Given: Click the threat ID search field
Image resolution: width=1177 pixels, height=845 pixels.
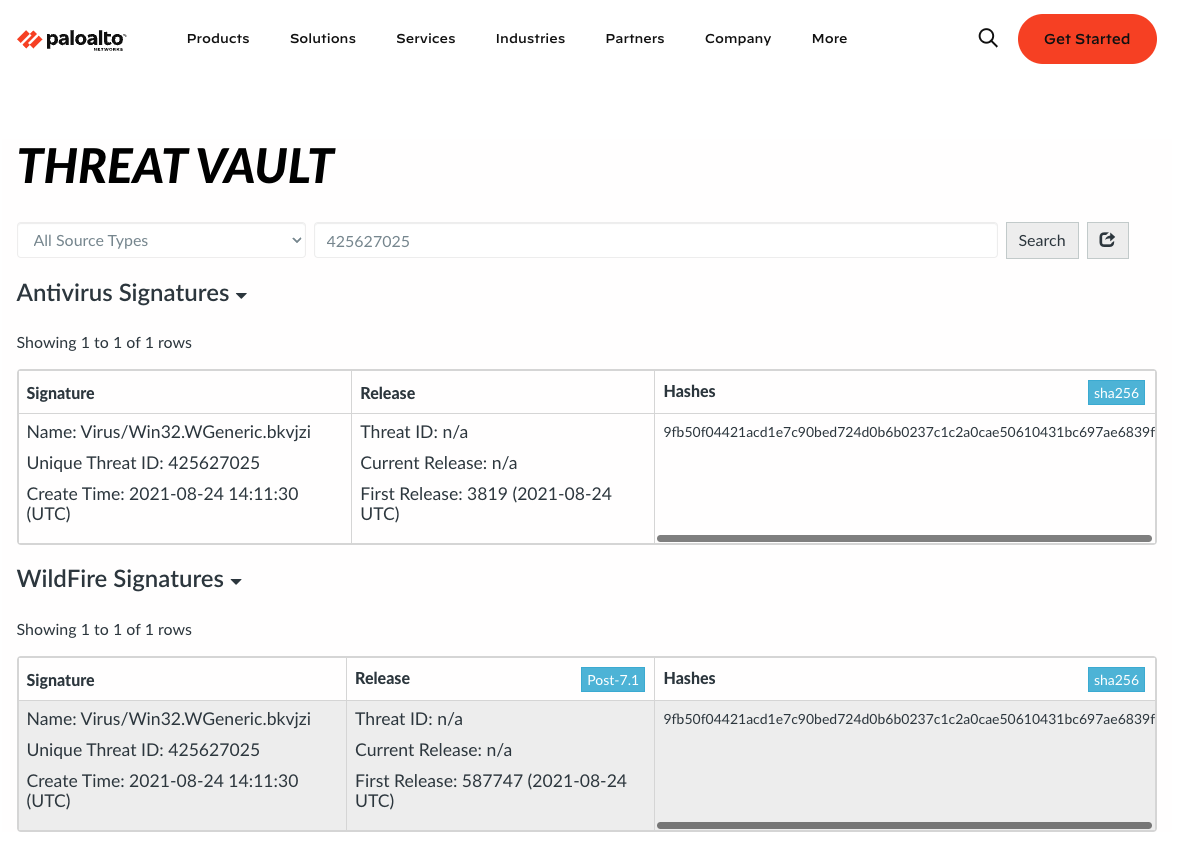Looking at the screenshot, I should point(655,241).
